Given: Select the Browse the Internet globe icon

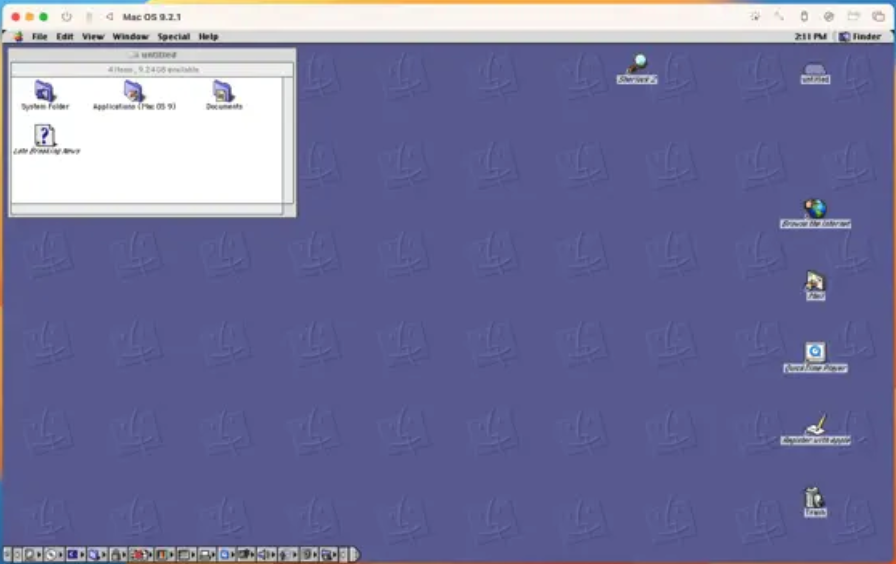Looking at the screenshot, I should point(815,209).
